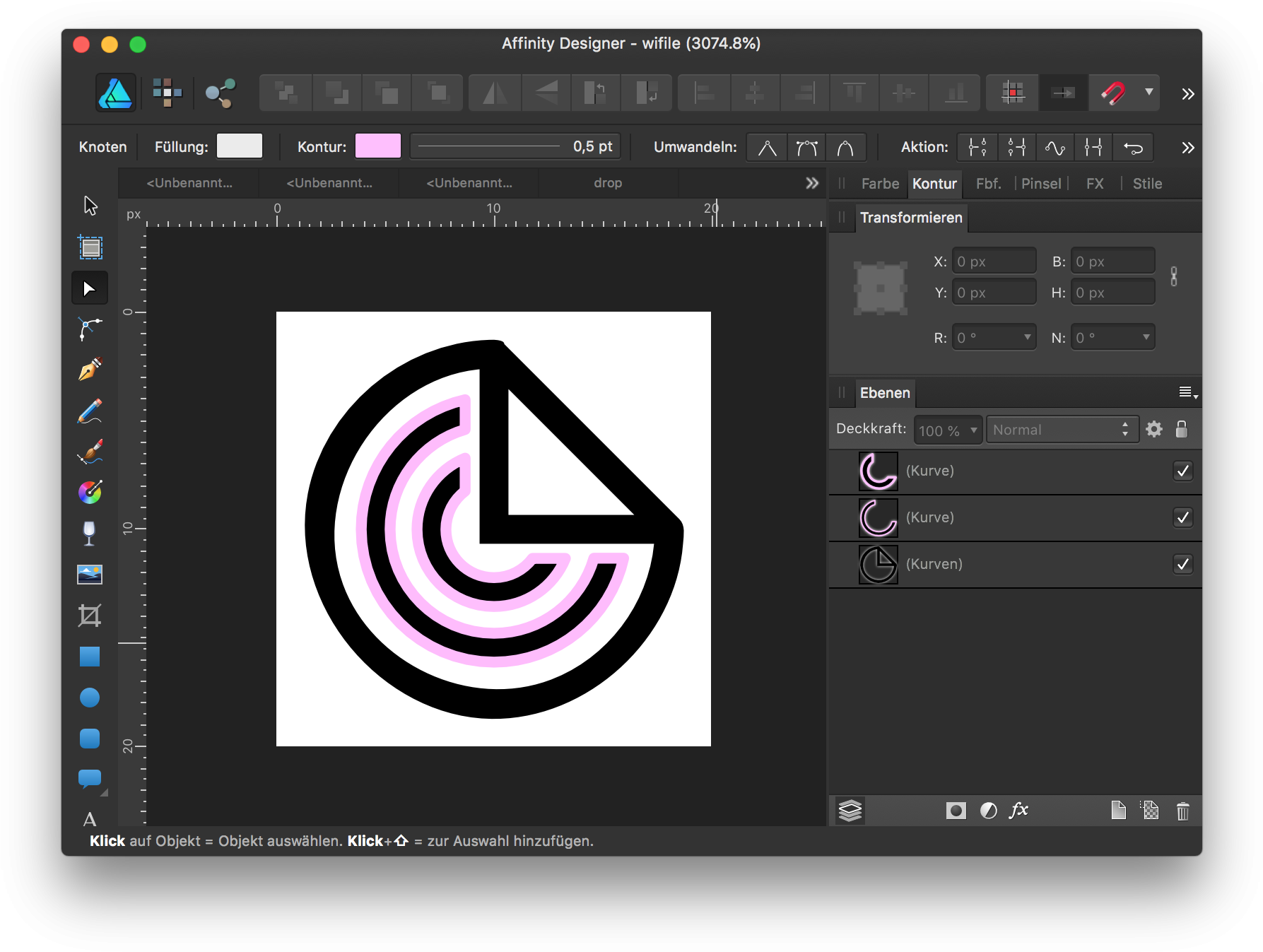The width and height of the screenshot is (1263, 952).
Task: Delete the selected layer with the trash button
Action: coord(1182,810)
